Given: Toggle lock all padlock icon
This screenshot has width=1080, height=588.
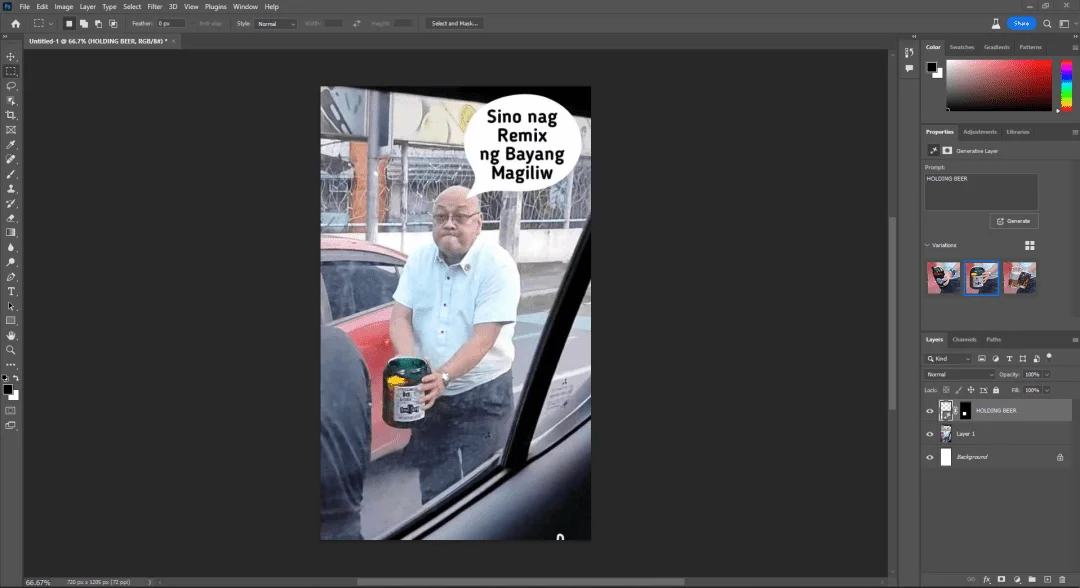Looking at the screenshot, I should [x=996, y=390].
